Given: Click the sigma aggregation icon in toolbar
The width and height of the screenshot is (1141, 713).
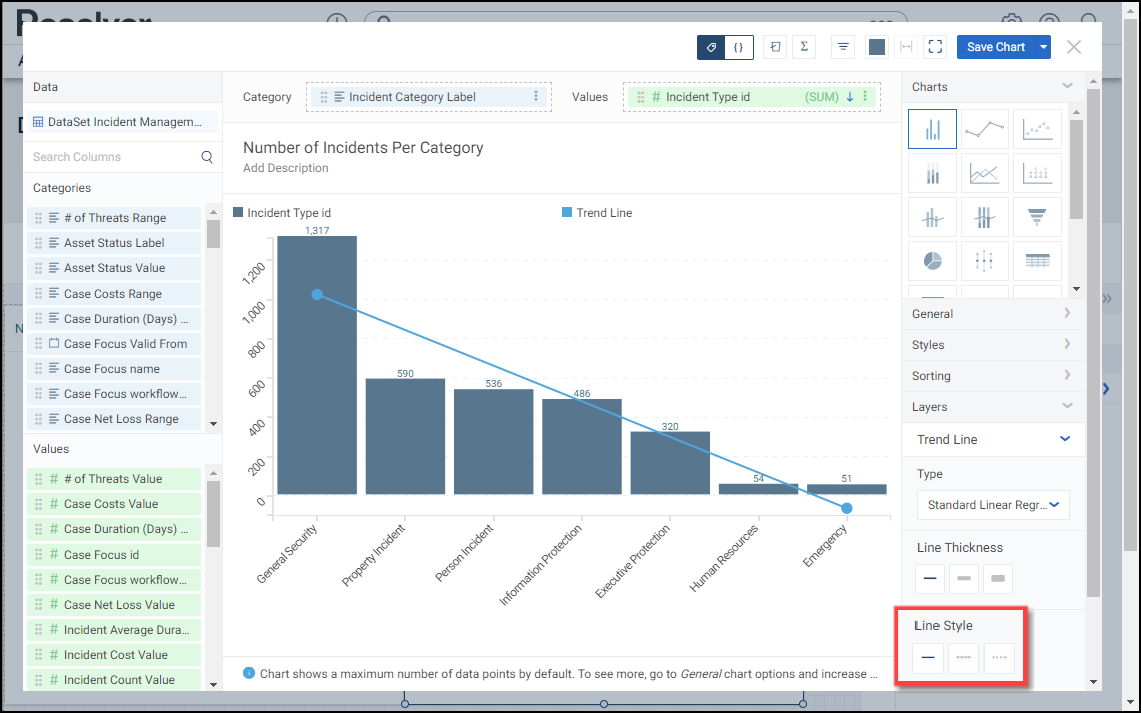Looking at the screenshot, I should coord(805,47).
